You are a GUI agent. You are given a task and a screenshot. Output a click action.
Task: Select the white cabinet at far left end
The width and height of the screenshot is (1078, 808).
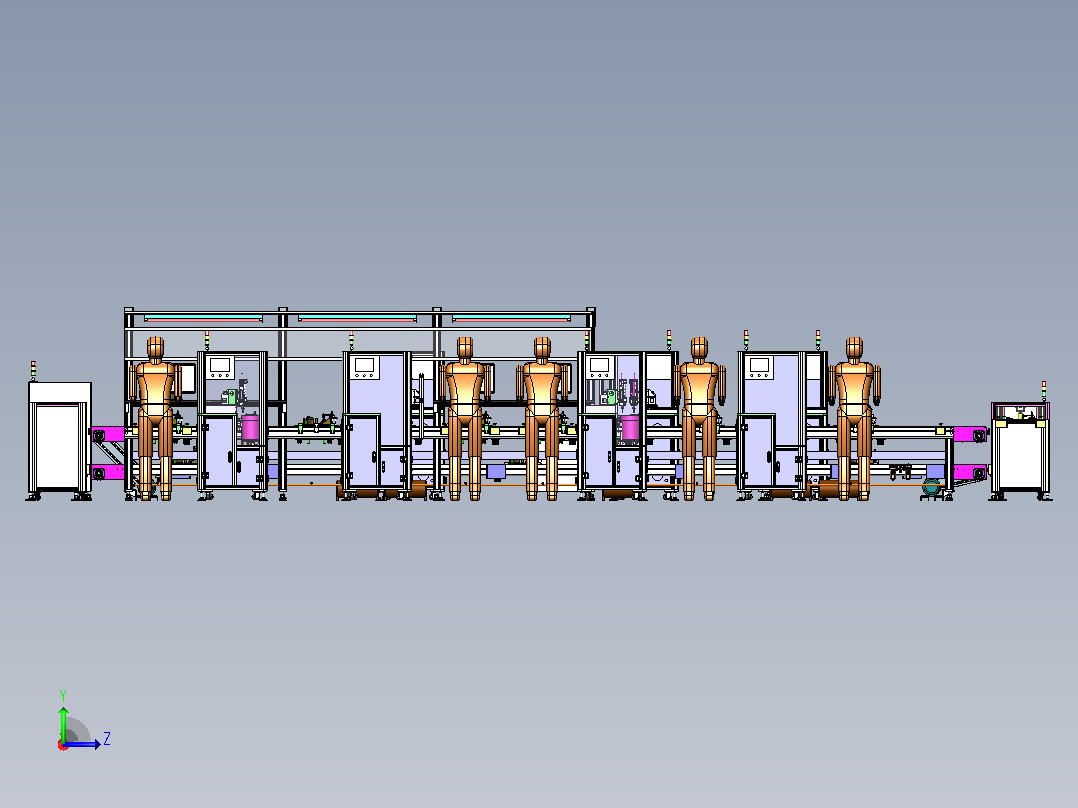tap(60, 439)
